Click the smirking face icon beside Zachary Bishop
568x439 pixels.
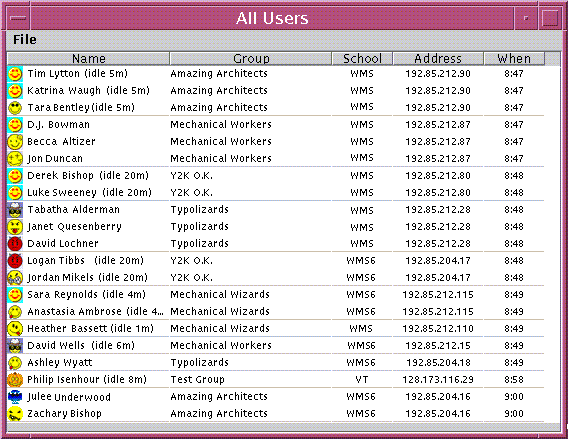pyautogui.click(x=15, y=414)
